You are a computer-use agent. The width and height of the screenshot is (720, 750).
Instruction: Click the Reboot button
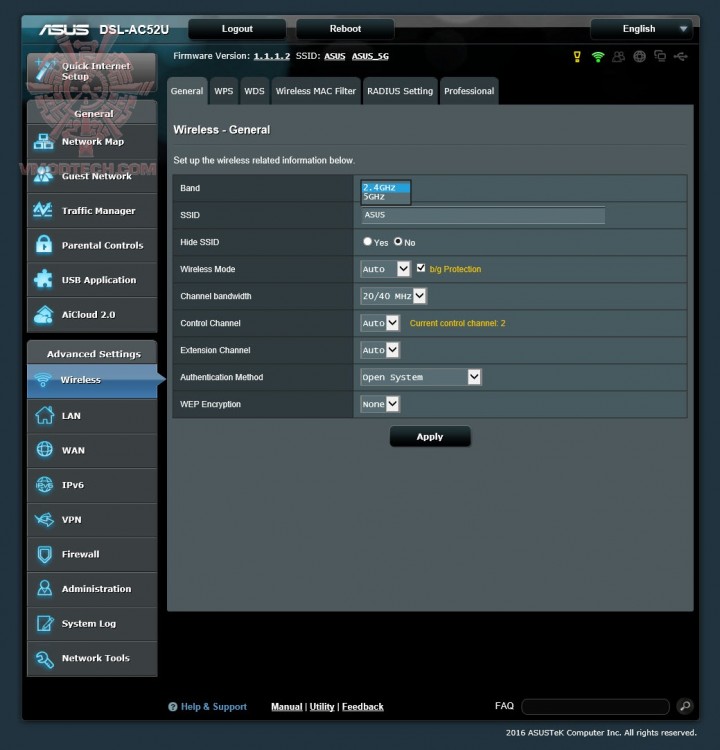click(345, 29)
